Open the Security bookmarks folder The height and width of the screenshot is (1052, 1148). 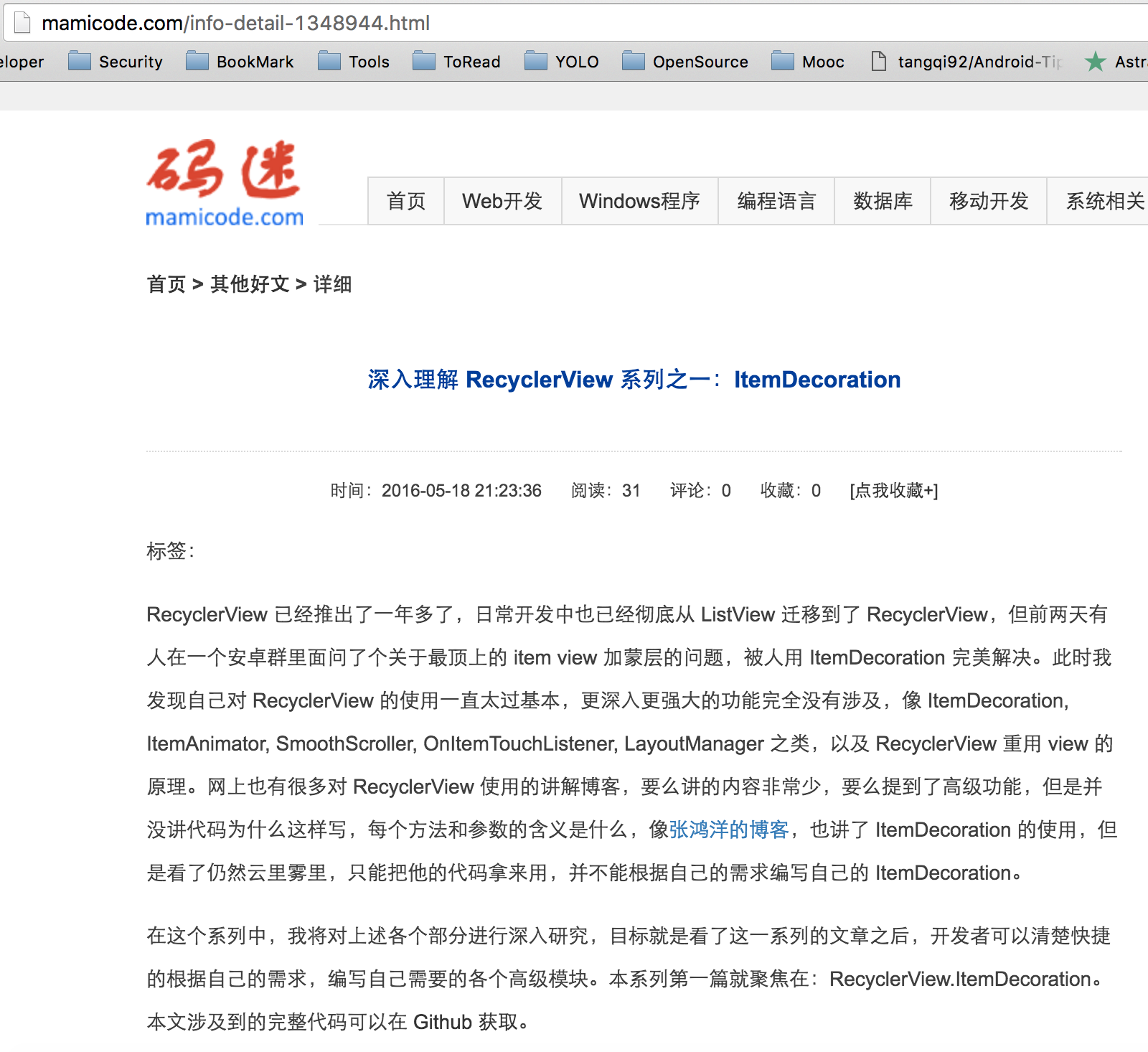[116, 62]
